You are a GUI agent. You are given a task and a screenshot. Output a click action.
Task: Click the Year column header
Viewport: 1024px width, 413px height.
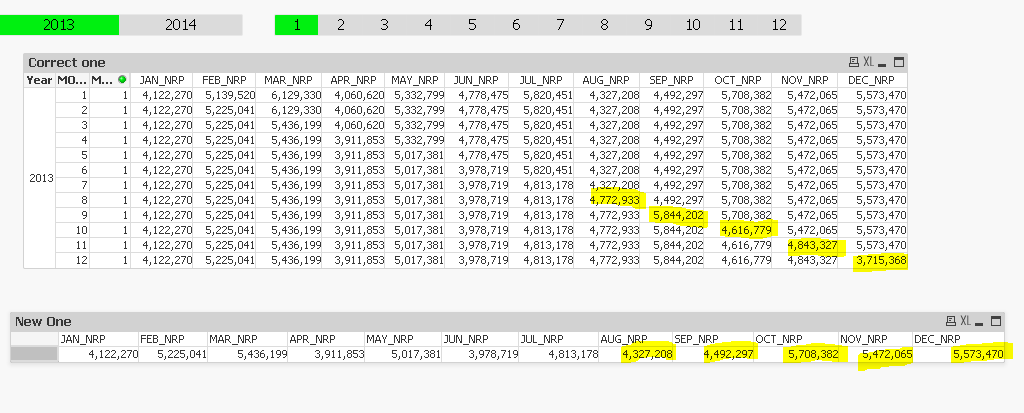[x=39, y=80]
